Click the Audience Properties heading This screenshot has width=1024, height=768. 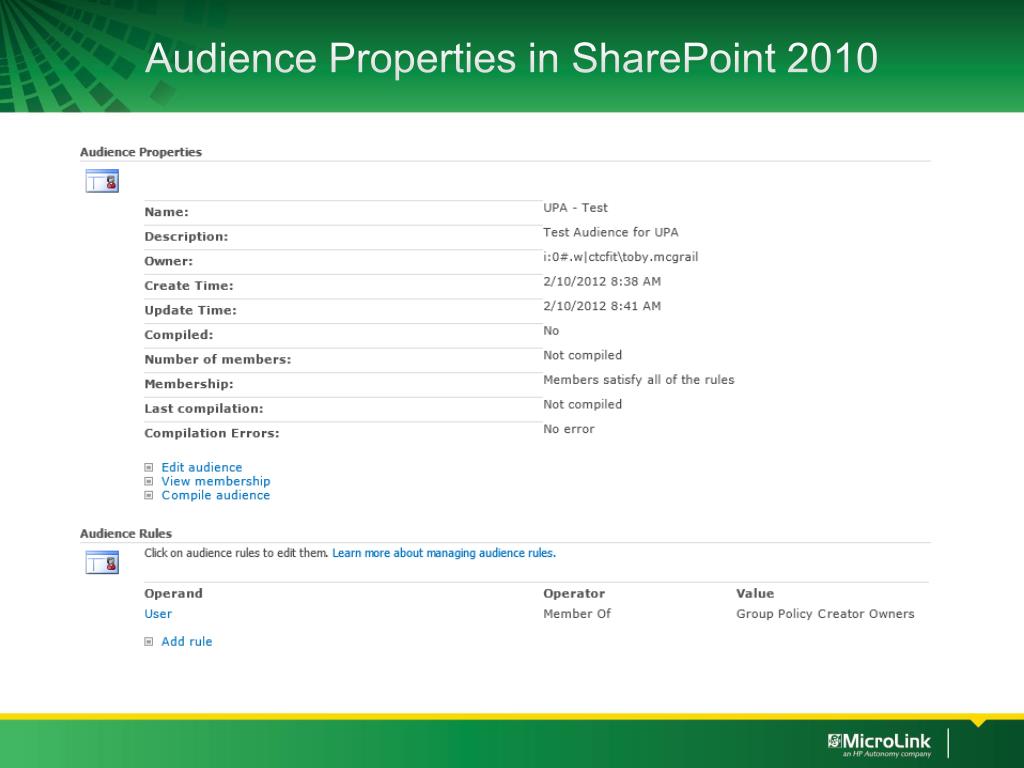coord(141,152)
